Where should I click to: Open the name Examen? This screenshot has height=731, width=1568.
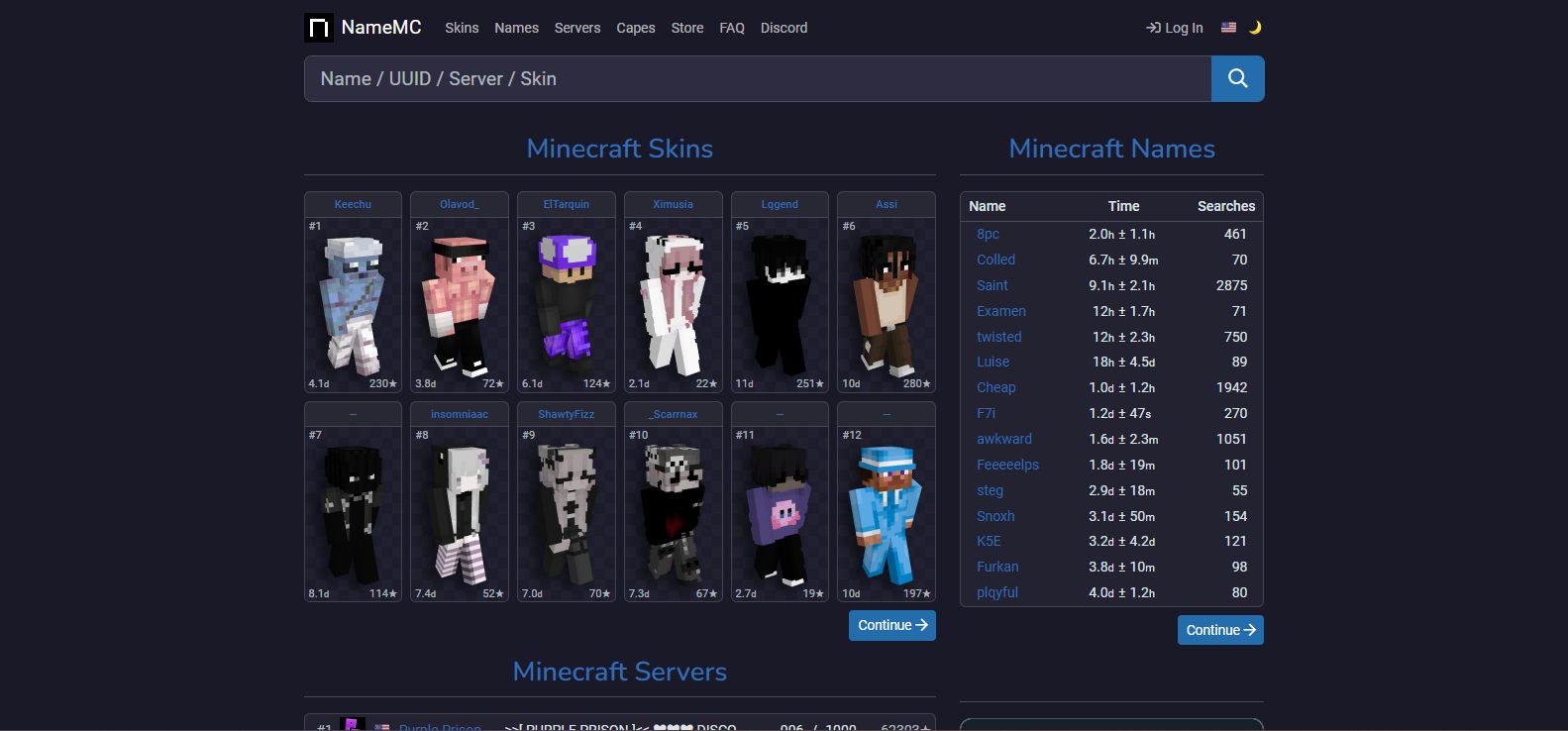coord(1001,311)
